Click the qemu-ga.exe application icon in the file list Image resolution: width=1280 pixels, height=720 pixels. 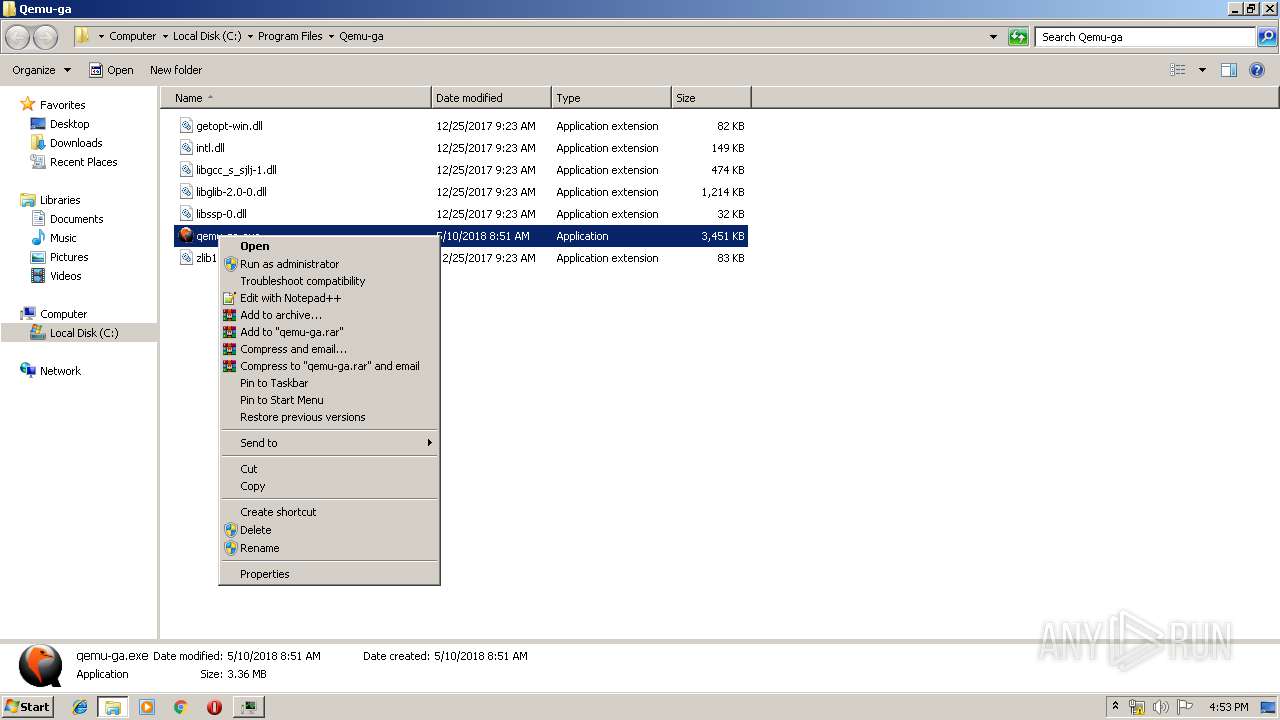click(x=186, y=236)
